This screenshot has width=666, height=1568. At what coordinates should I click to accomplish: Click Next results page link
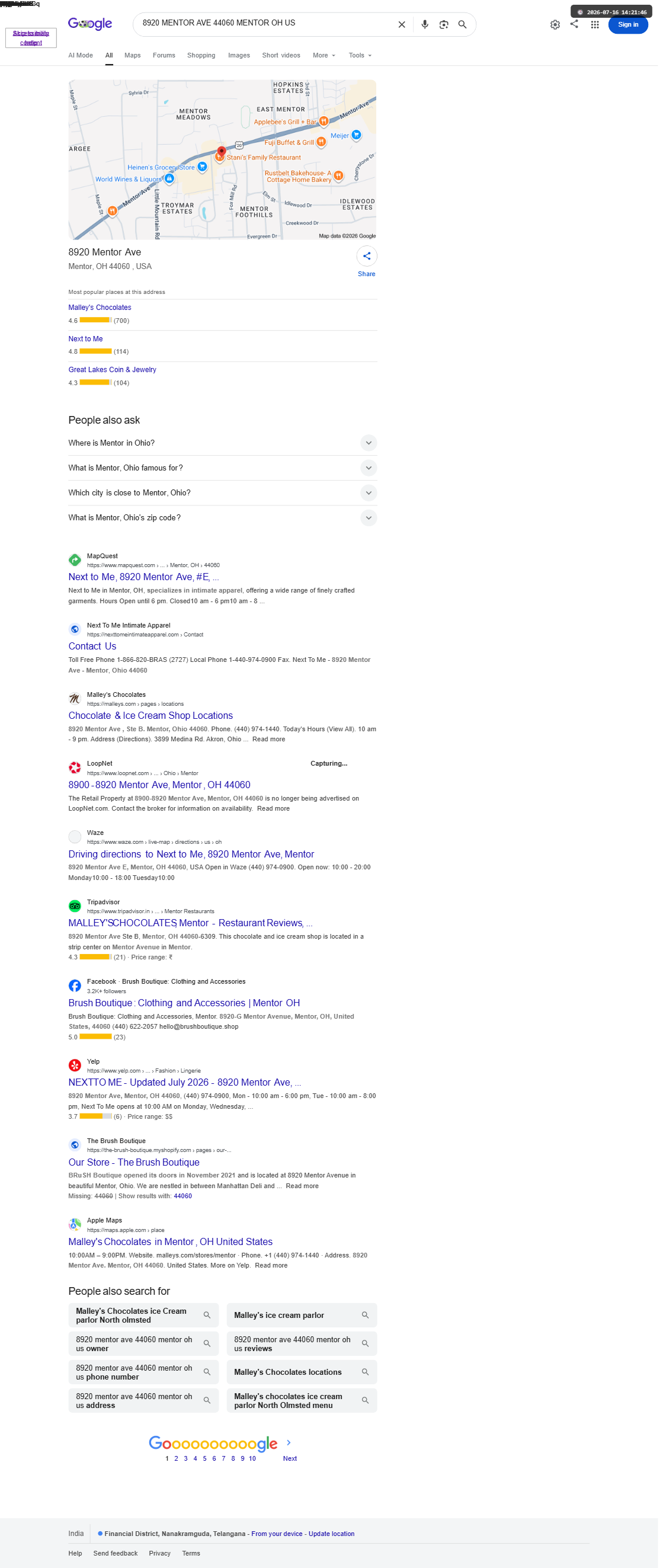(290, 1458)
